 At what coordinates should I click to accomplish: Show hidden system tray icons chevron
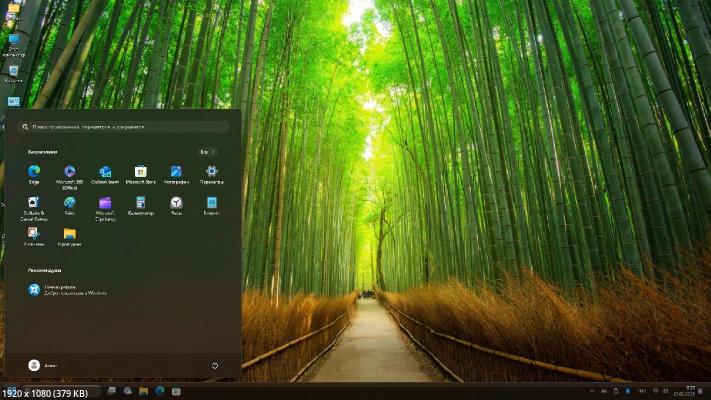[592, 390]
